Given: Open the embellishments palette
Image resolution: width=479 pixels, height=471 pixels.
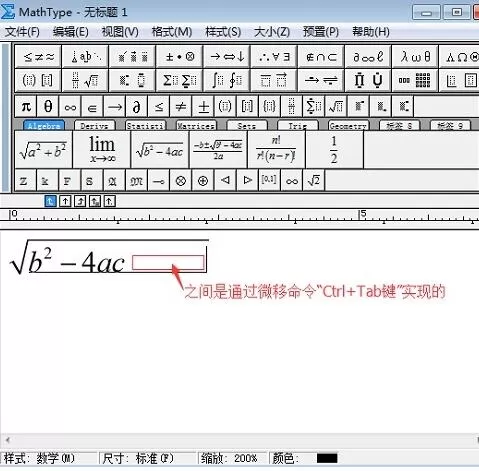Looking at the screenshot, I should 132,57.
